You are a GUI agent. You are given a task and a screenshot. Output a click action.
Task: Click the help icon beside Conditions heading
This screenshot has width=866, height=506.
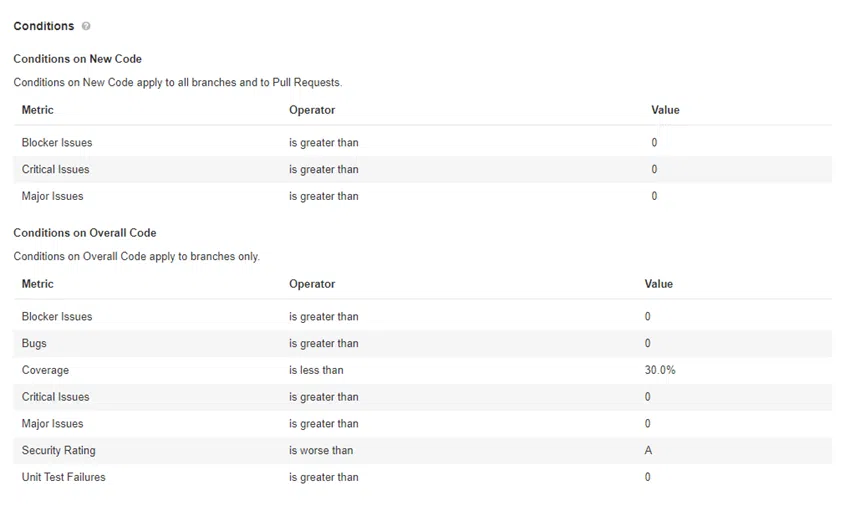(86, 26)
